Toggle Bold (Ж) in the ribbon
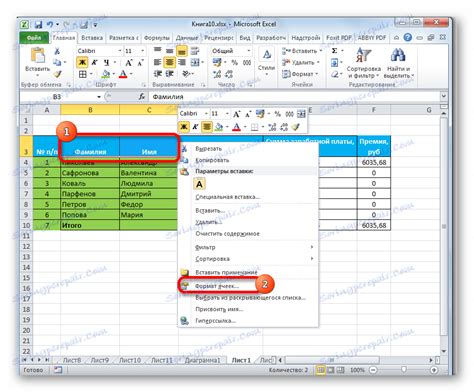Screen dimensions: 474x392 click(x=82, y=62)
